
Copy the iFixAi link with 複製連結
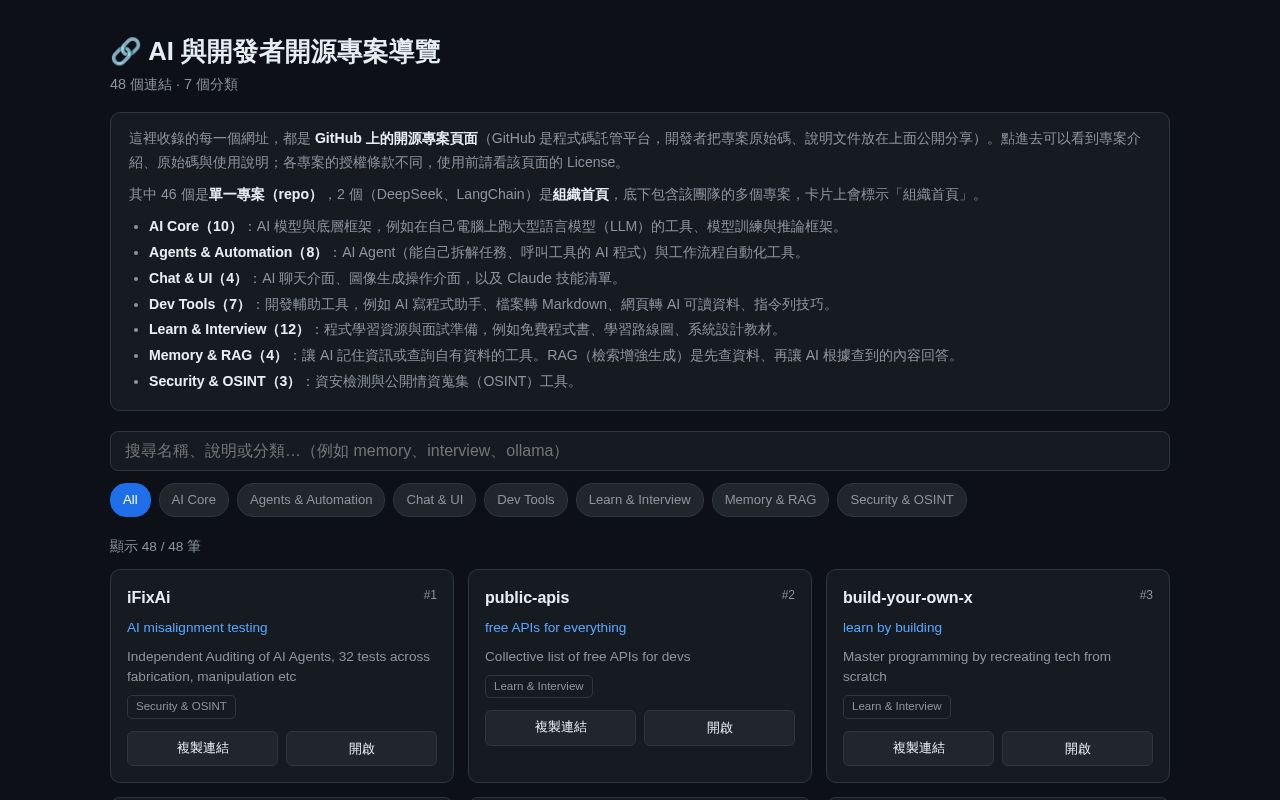point(202,748)
